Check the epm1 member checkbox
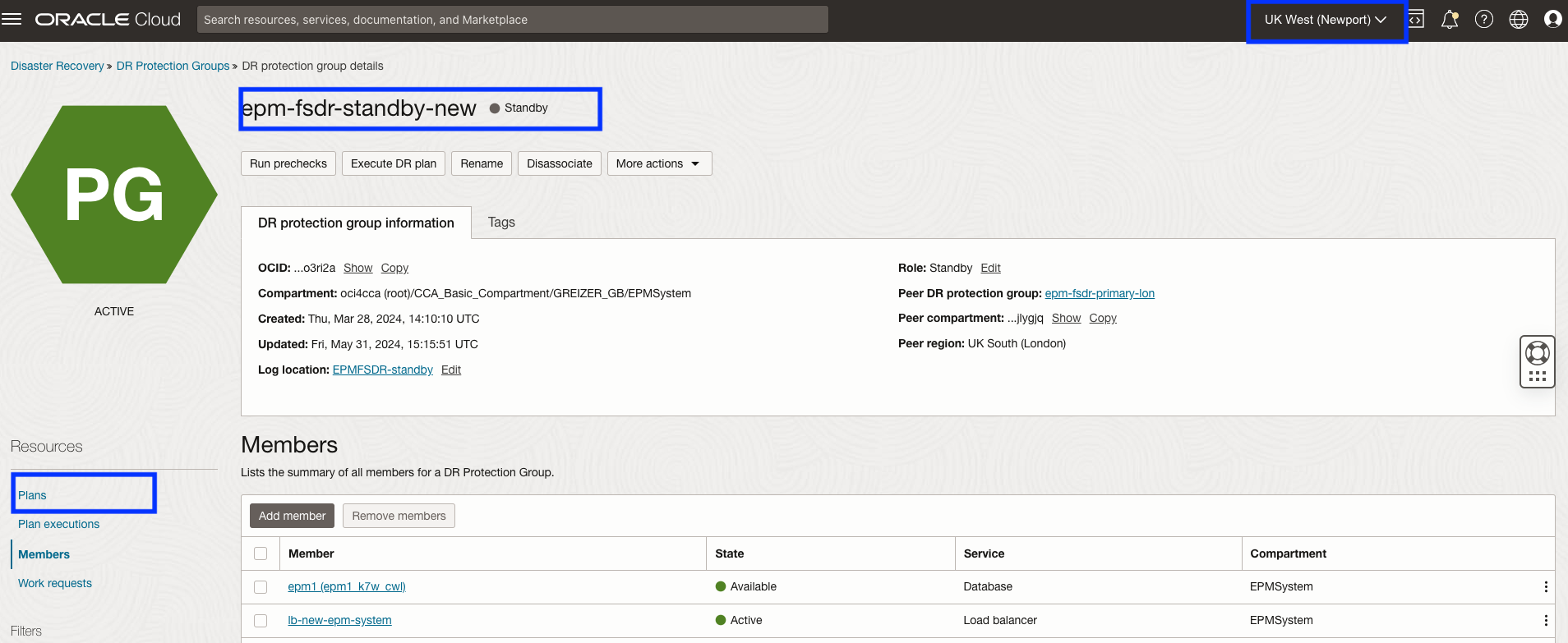The width and height of the screenshot is (1568, 643). tap(261, 587)
